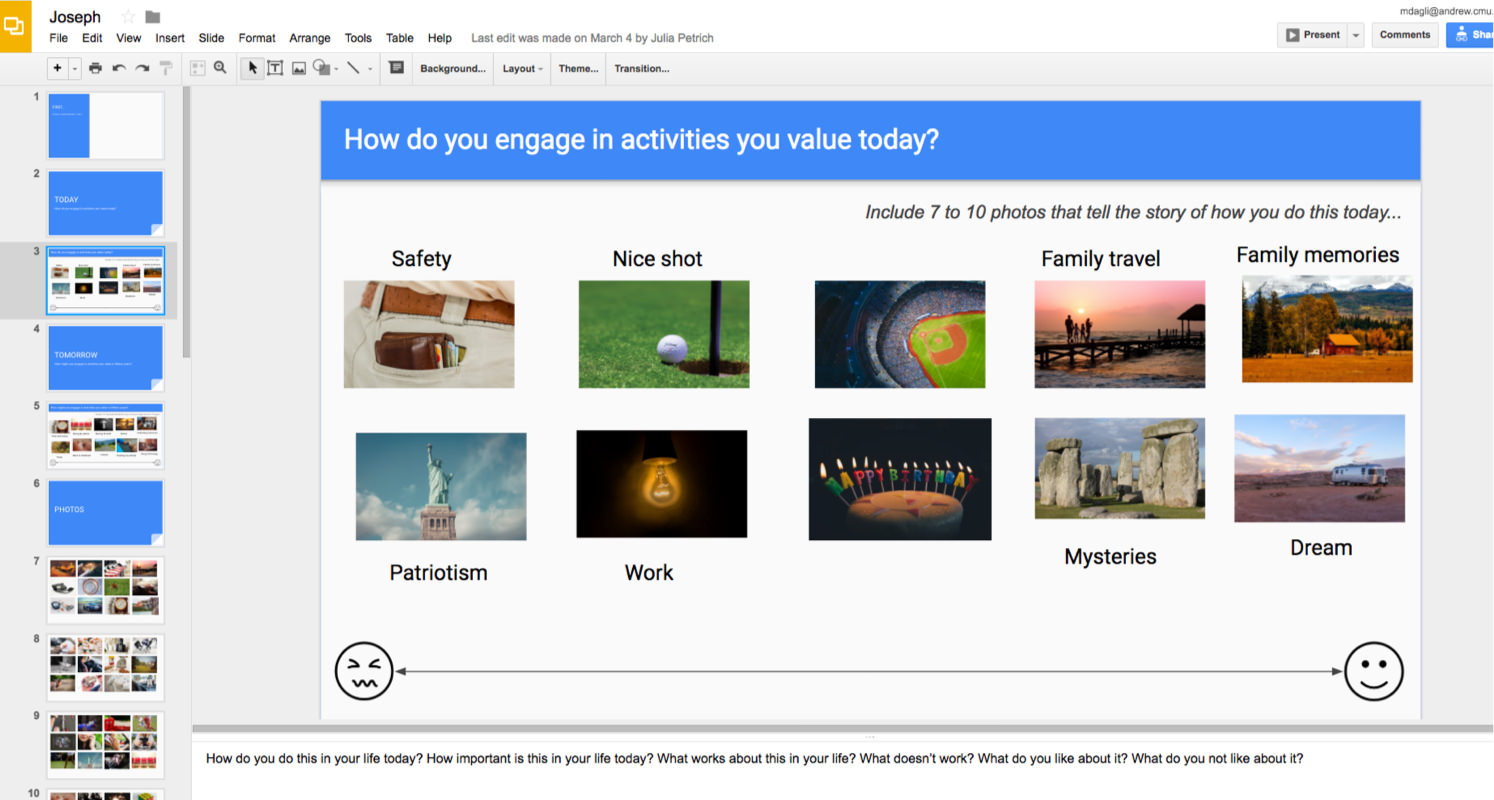Click the Theme... button
Screen dimensions: 1494x800
point(578,69)
